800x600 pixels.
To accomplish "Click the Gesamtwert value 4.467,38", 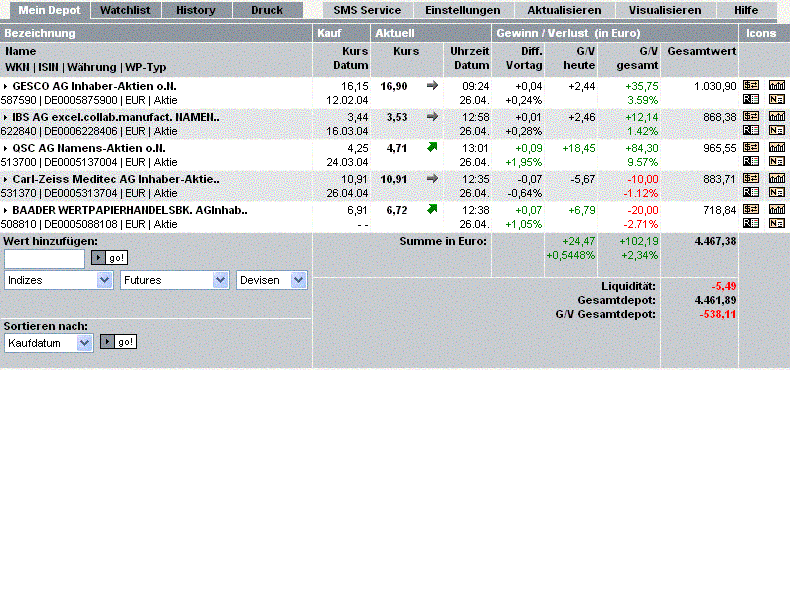I will click(x=715, y=241).
